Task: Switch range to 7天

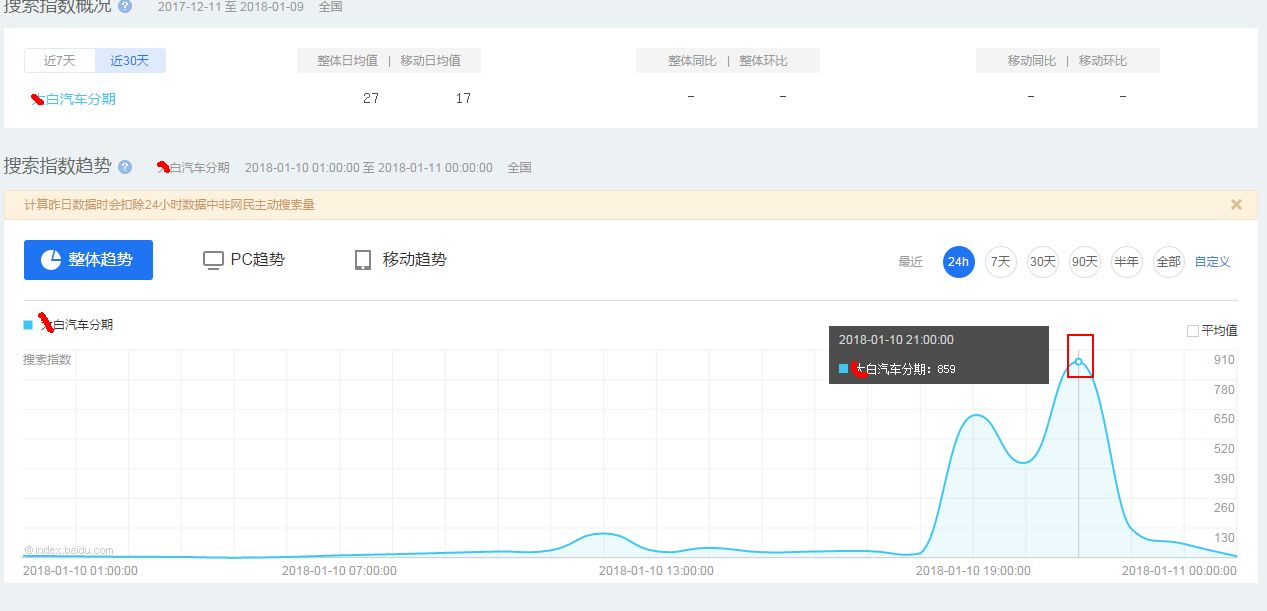Action: coord(1000,262)
